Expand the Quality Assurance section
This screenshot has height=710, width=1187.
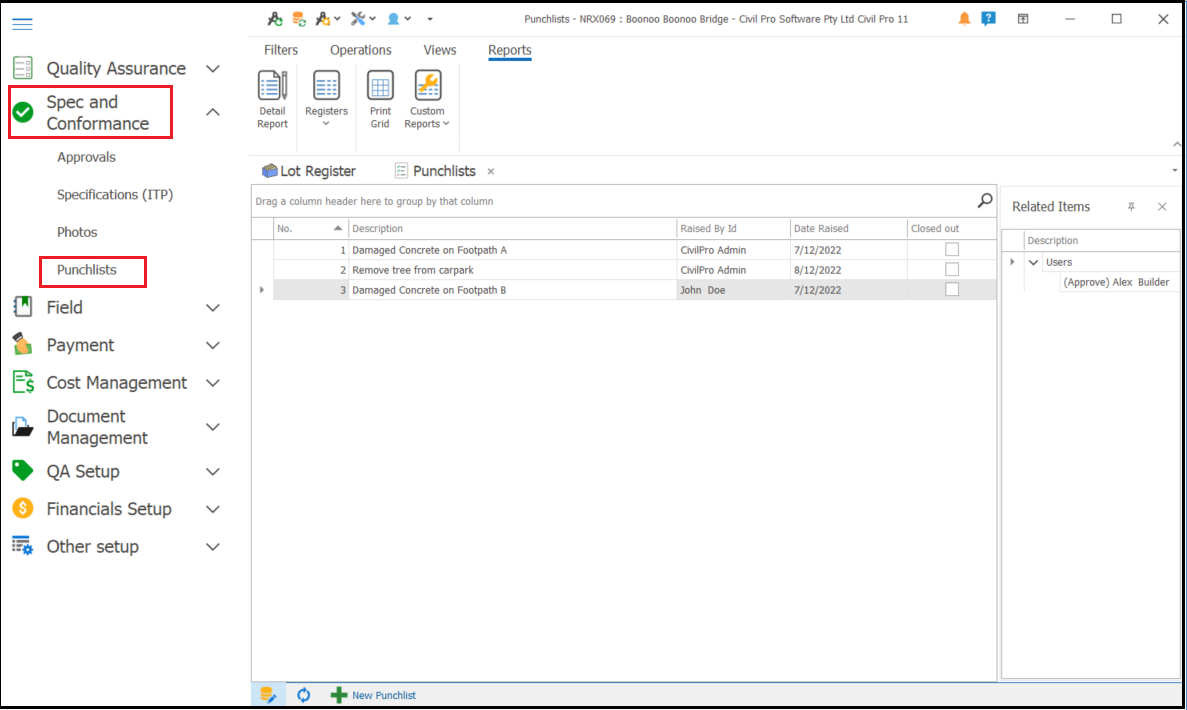[x=212, y=69]
